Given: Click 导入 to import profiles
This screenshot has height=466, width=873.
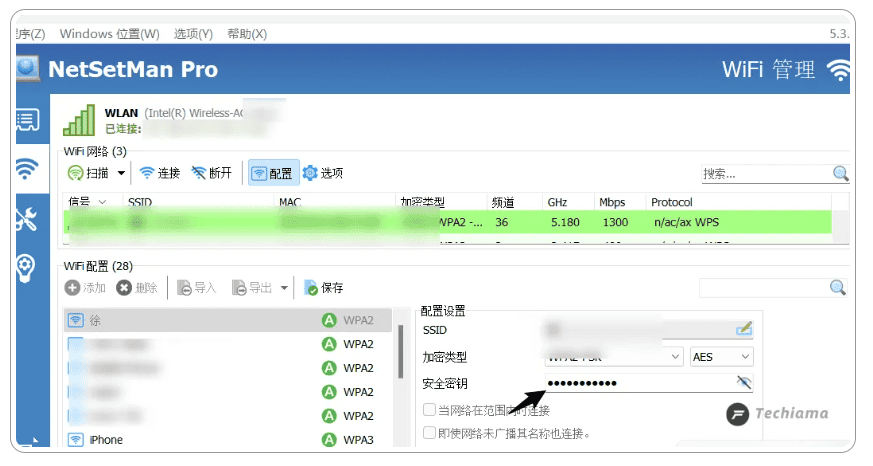Looking at the screenshot, I should 196,287.
